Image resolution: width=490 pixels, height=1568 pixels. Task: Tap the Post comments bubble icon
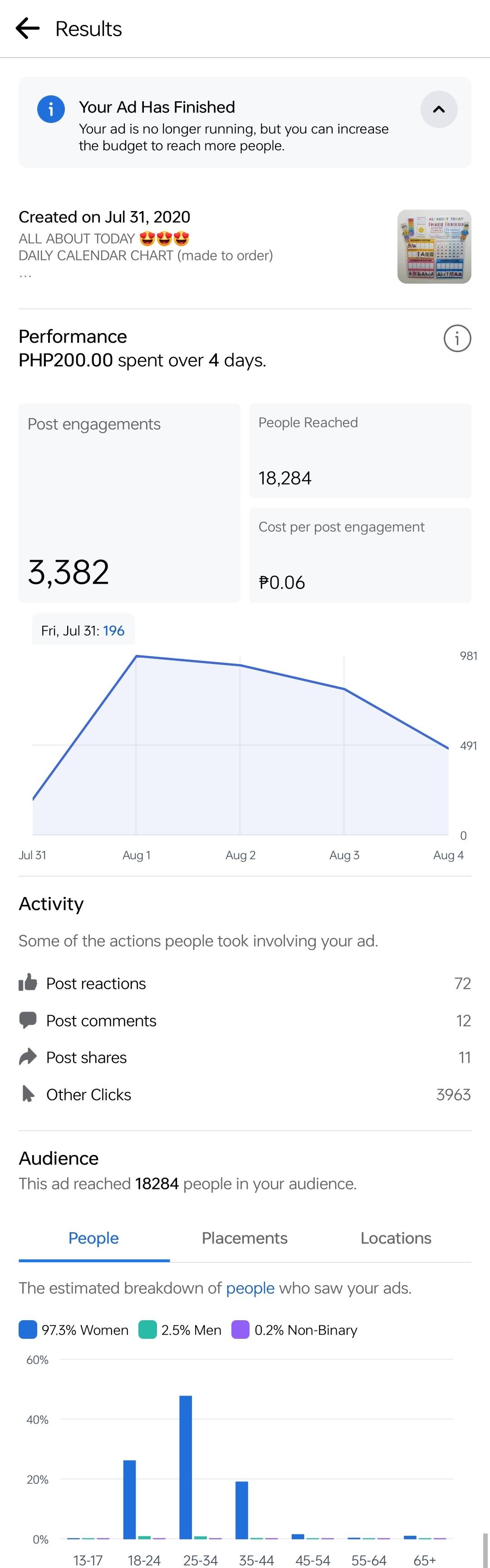point(28,1020)
